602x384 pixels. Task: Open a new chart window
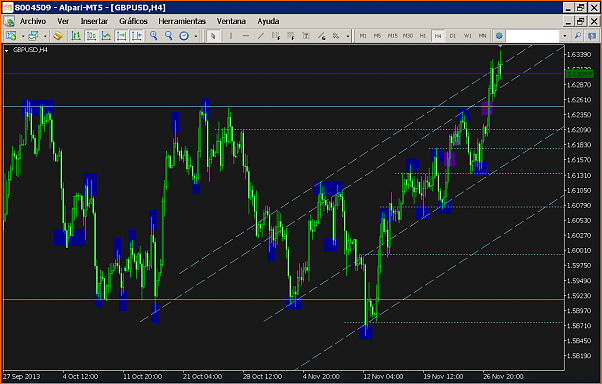pyautogui.click(x=11, y=36)
